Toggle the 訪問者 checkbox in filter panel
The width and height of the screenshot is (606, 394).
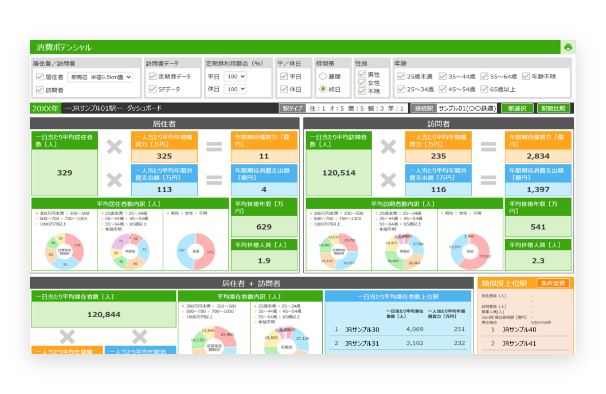point(39,90)
